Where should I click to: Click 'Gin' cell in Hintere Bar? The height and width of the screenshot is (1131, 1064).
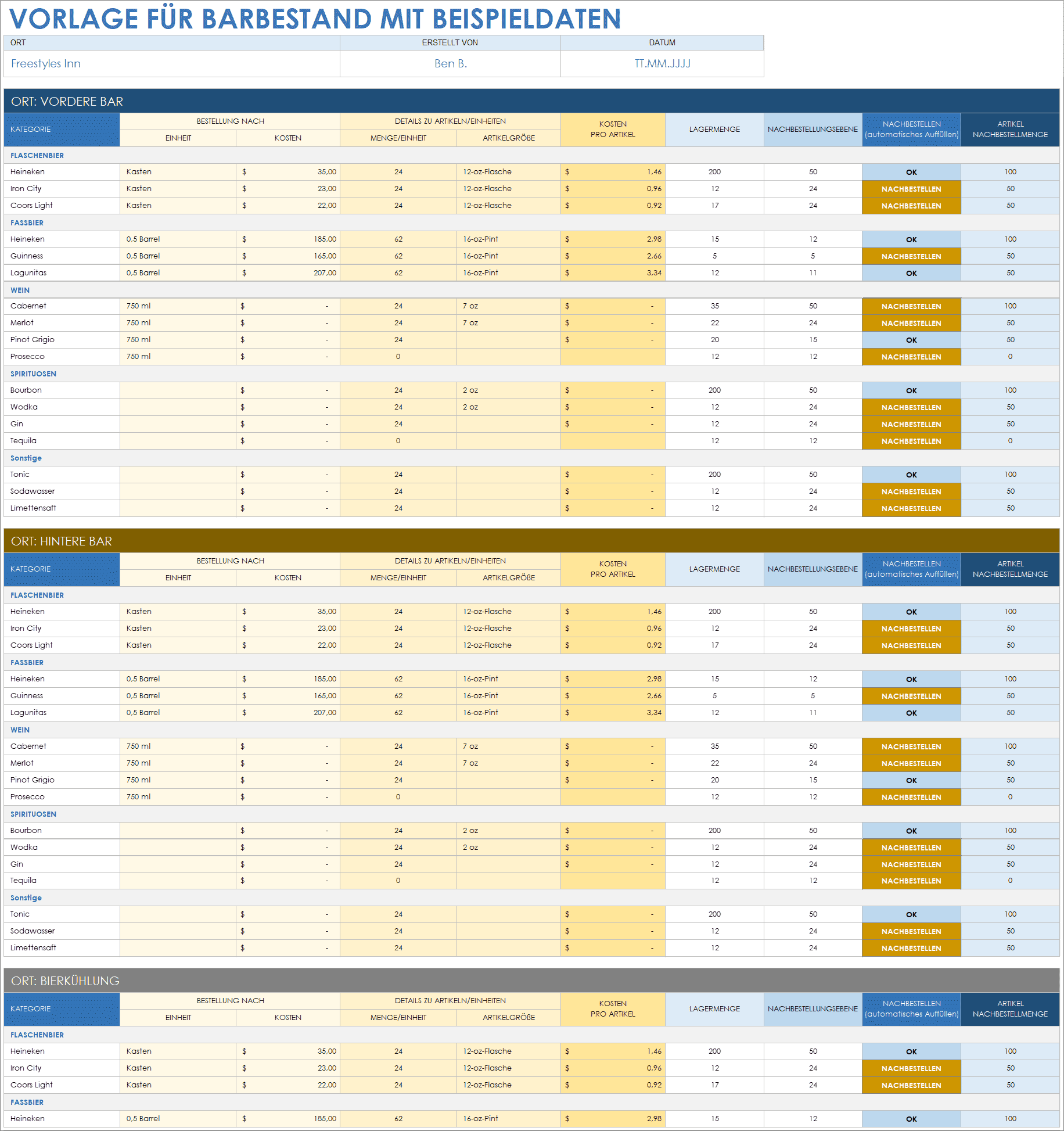[x=62, y=864]
